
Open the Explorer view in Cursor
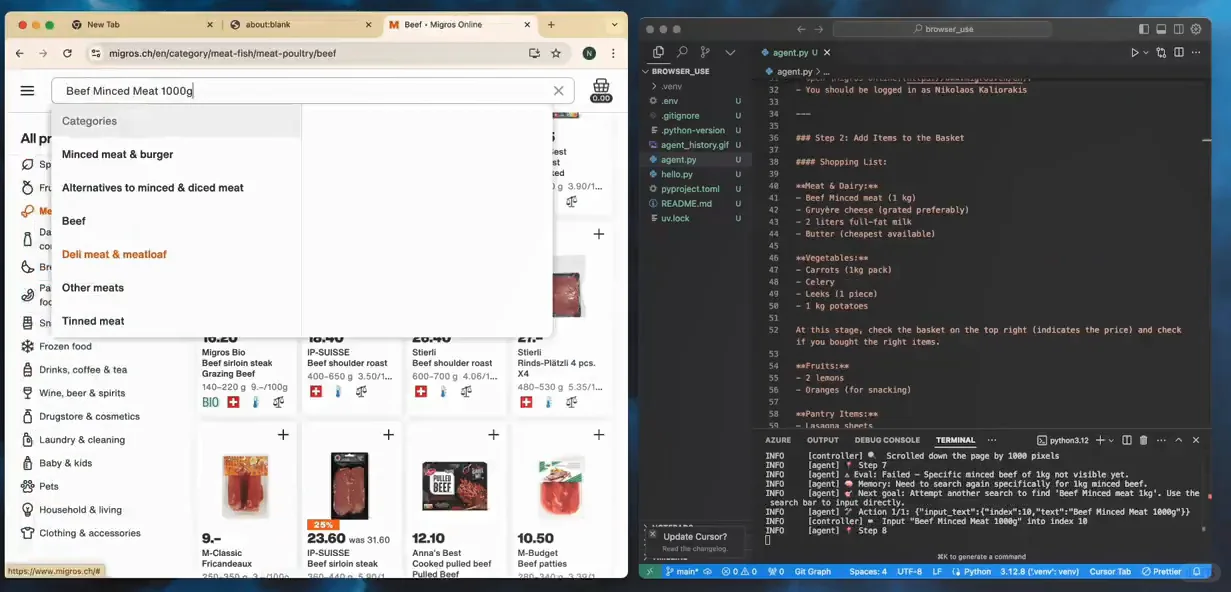[x=658, y=52]
